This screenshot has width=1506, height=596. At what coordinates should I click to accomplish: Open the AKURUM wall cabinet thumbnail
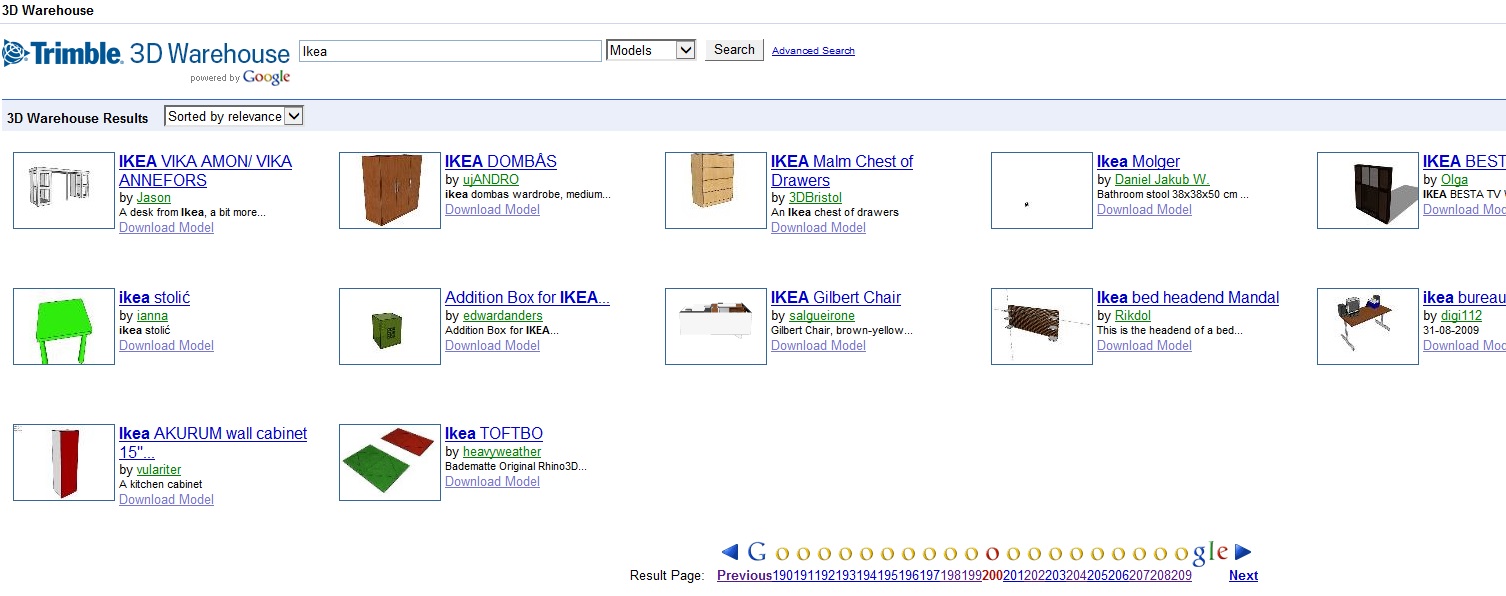(x=64, y=462)
